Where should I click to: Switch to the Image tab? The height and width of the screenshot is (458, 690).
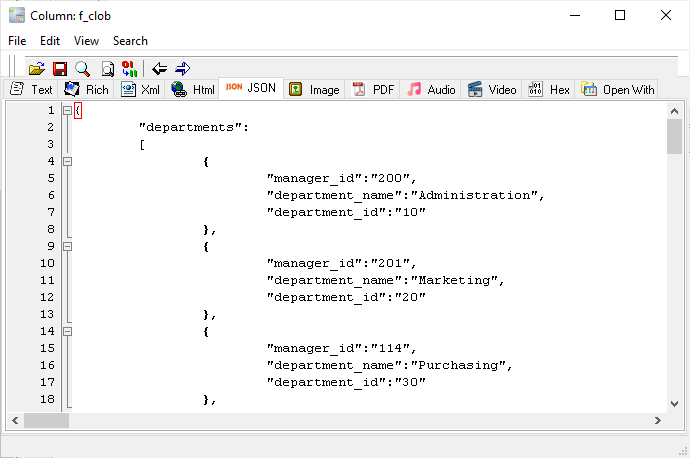coord(314,89)
